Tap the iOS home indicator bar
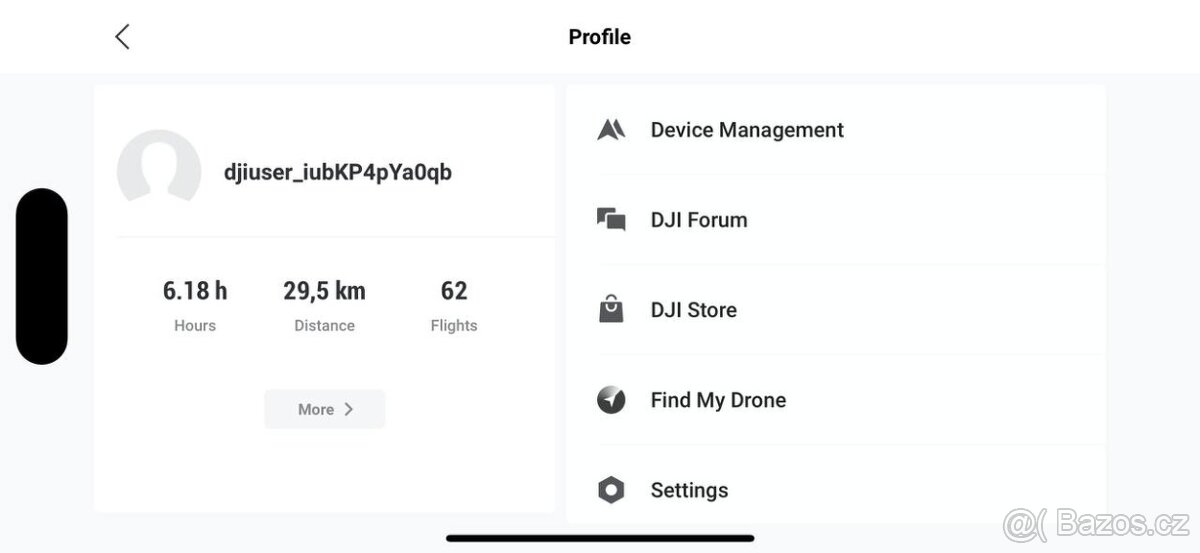This screenshot has width=1200, height=553. 600,538
